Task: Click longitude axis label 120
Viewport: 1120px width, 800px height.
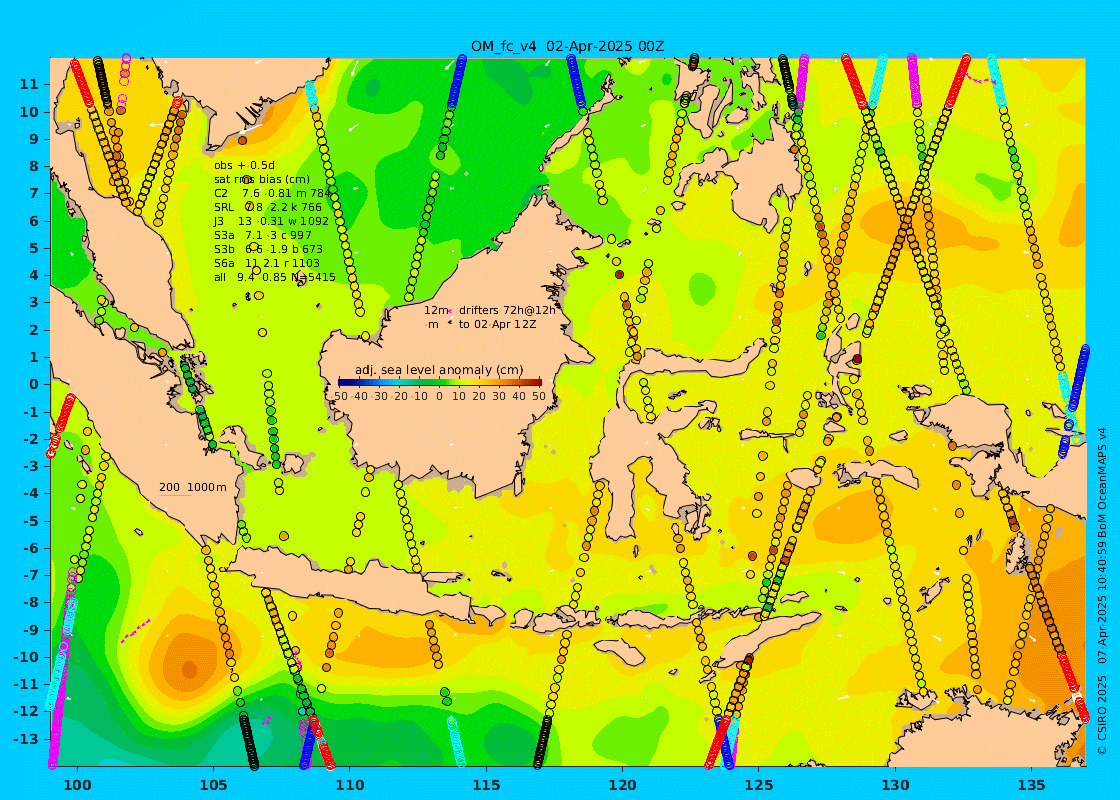Action: (623, 784)
